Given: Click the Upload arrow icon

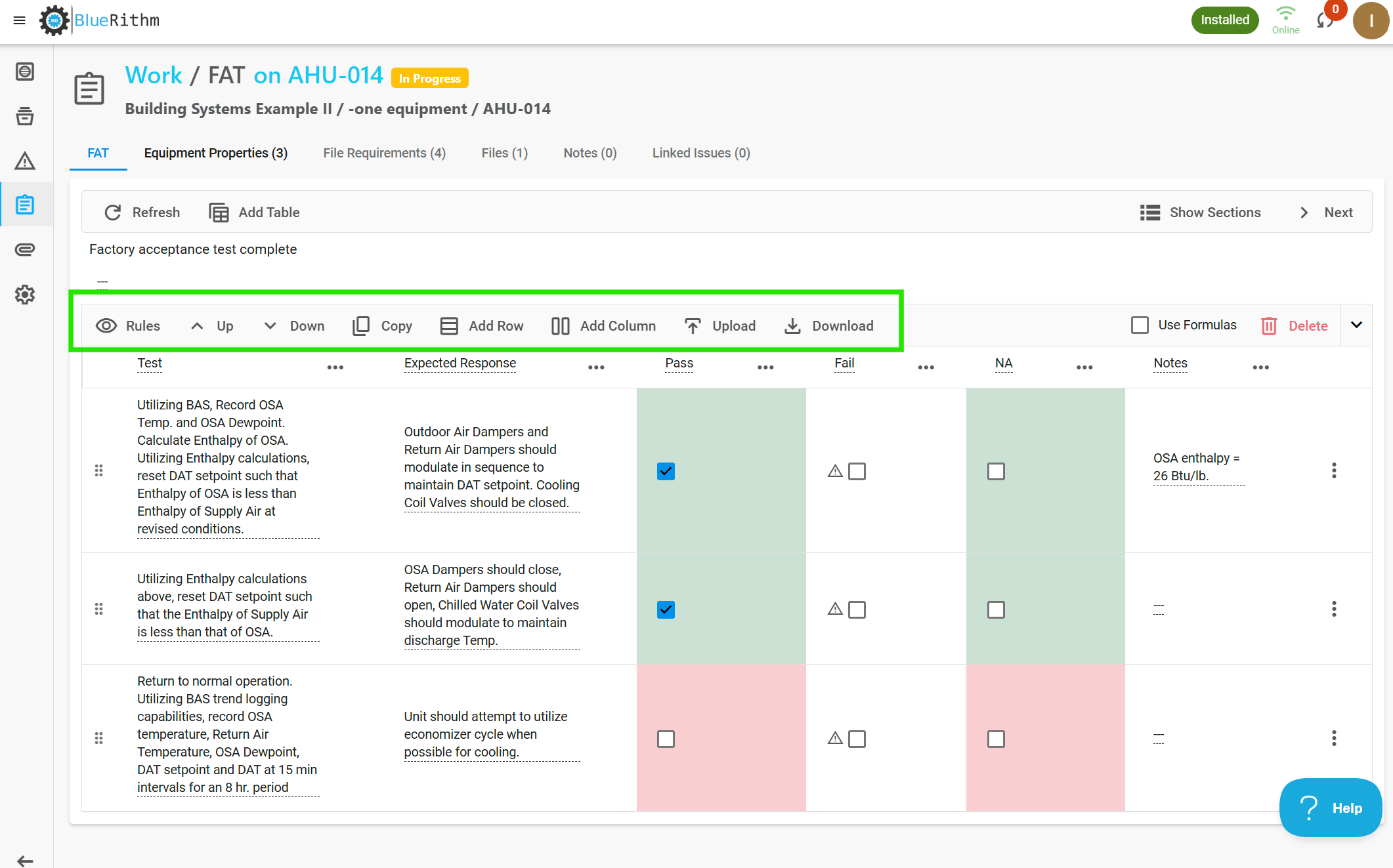Looking at the screenshot, I should pos(693,326).
